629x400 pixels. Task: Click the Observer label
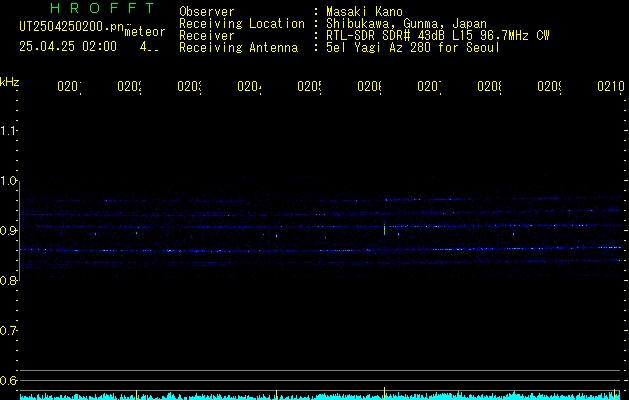[207, 11]
